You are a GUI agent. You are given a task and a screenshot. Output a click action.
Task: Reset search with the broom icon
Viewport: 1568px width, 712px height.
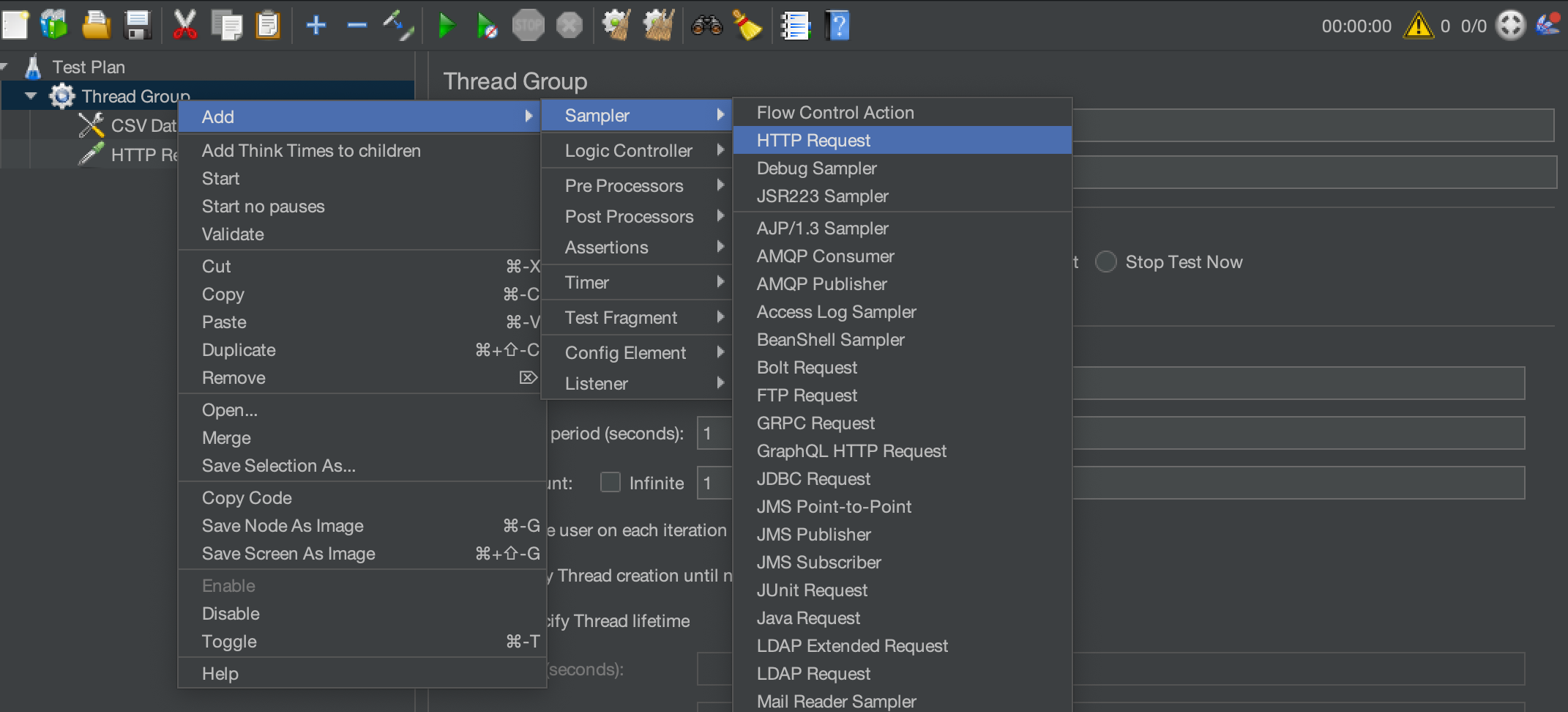747,26
